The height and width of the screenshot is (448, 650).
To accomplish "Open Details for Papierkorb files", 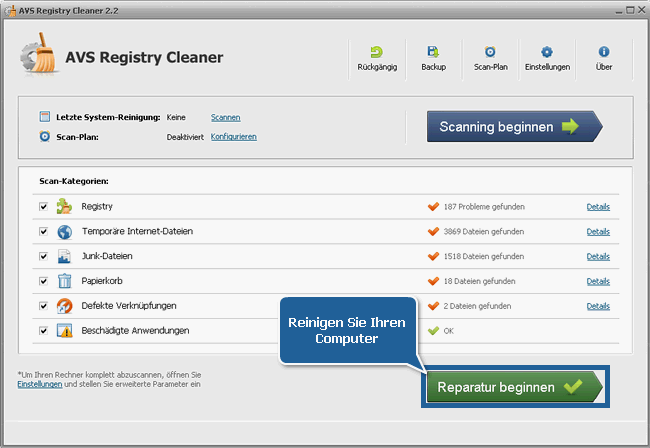I will [598, 281].
